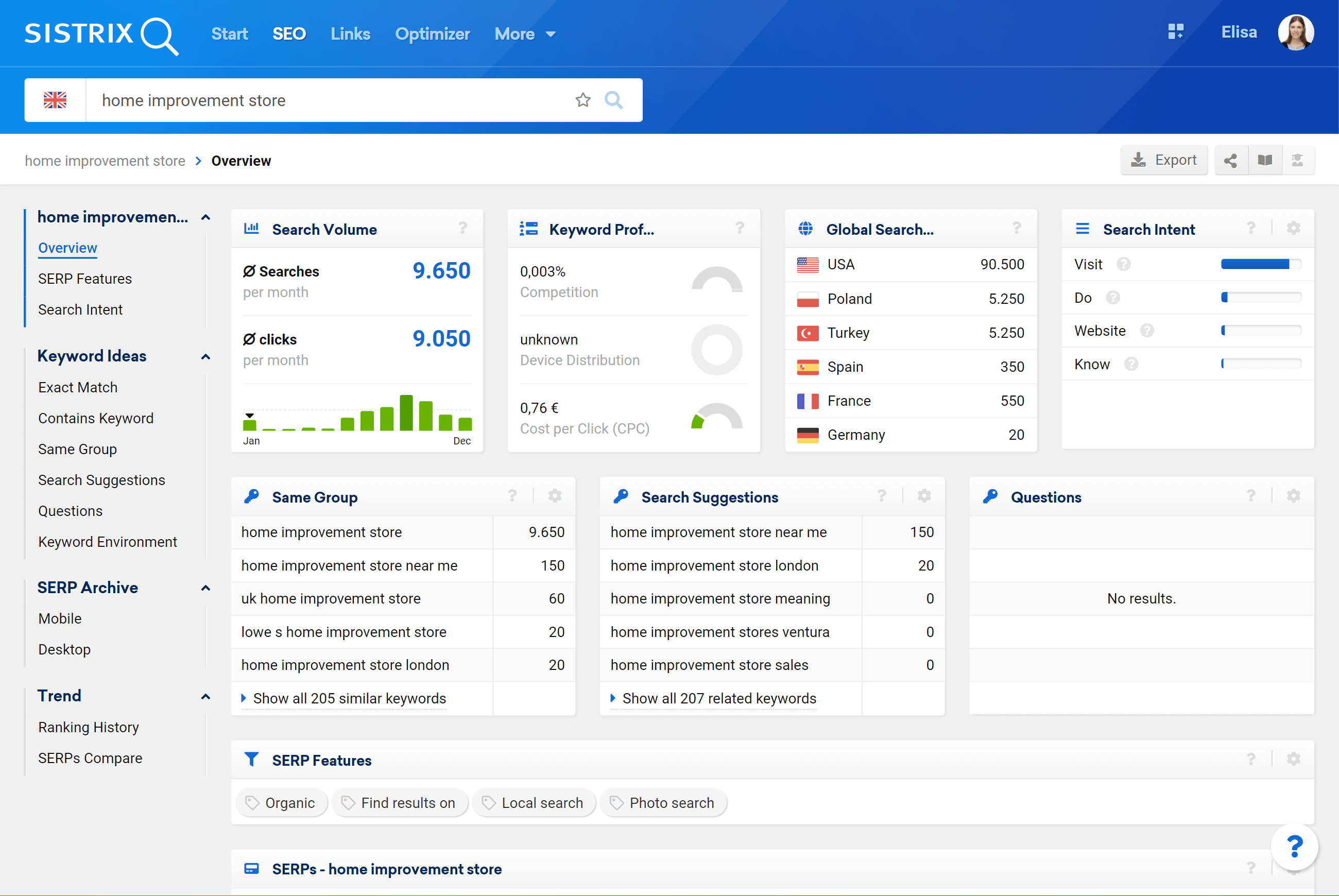Open the More dropdown menu

pos(525,35)
